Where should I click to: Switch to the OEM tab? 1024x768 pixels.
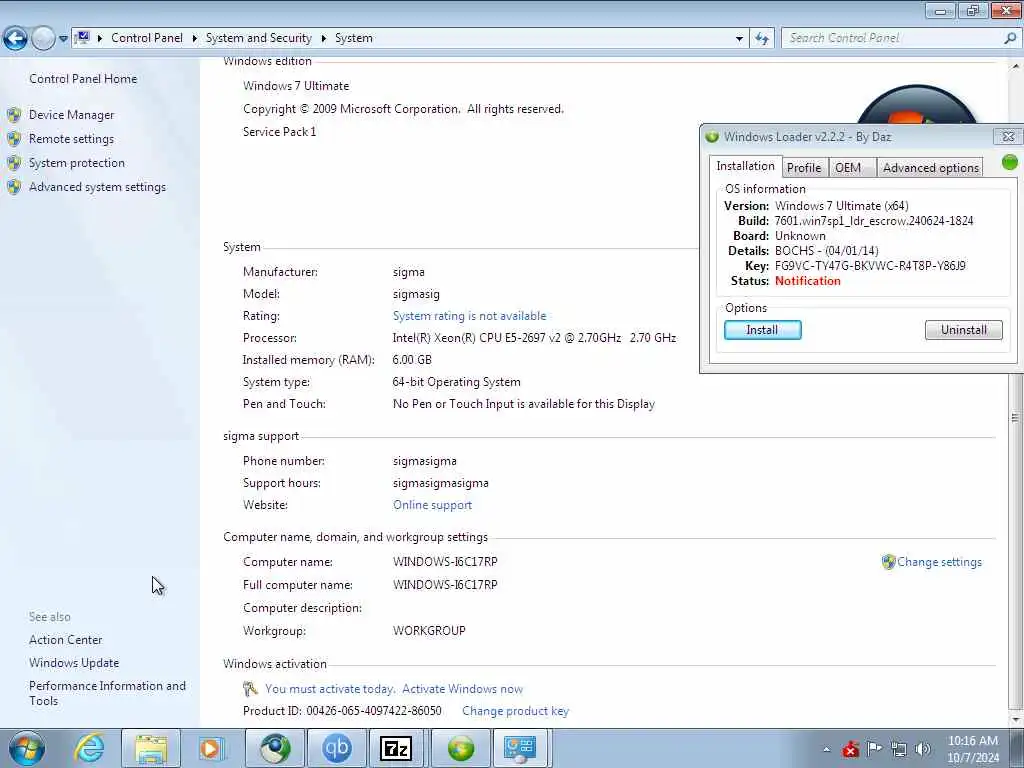[852, 168]
